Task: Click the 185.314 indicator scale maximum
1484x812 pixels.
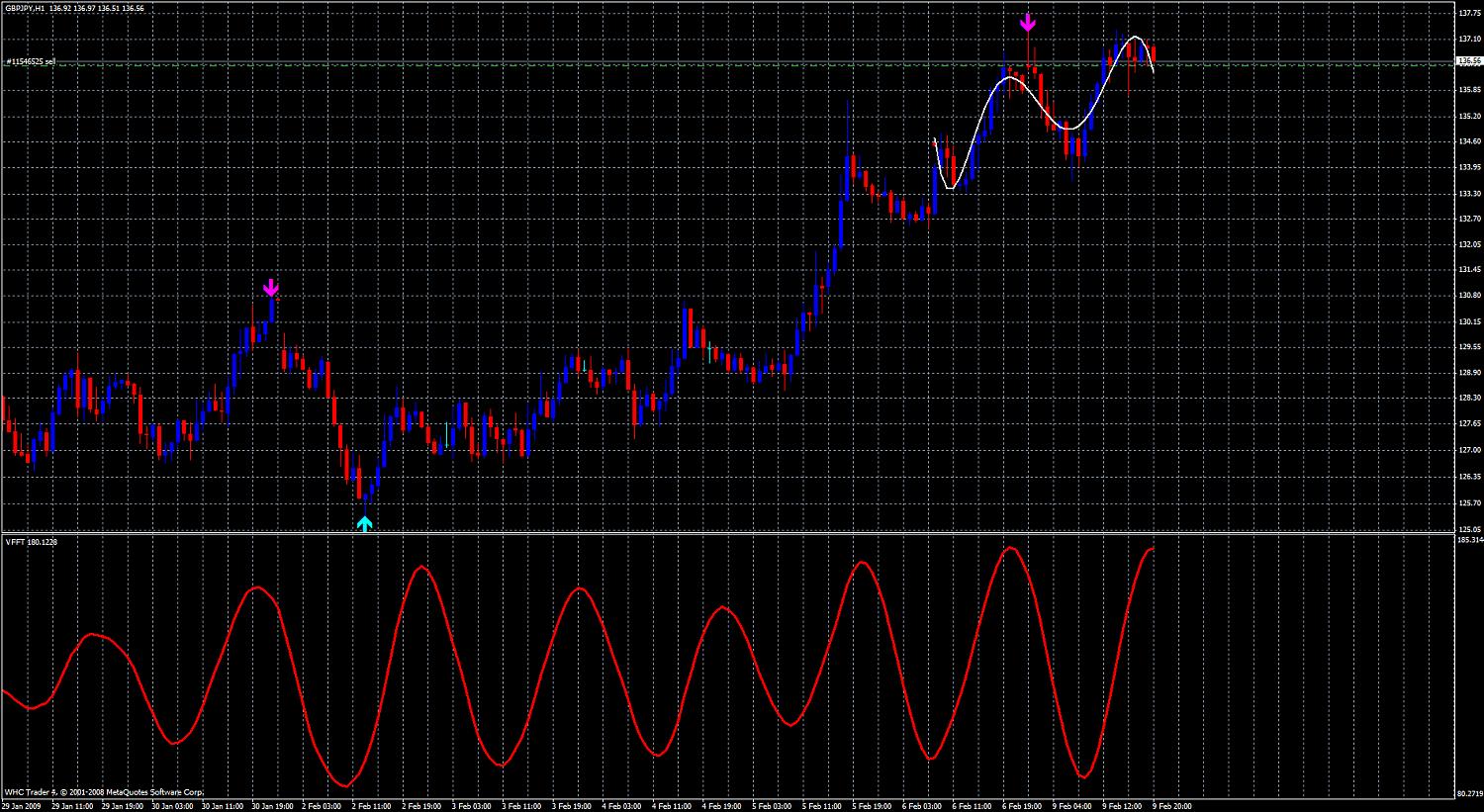Action: [x=1469, y=541]
